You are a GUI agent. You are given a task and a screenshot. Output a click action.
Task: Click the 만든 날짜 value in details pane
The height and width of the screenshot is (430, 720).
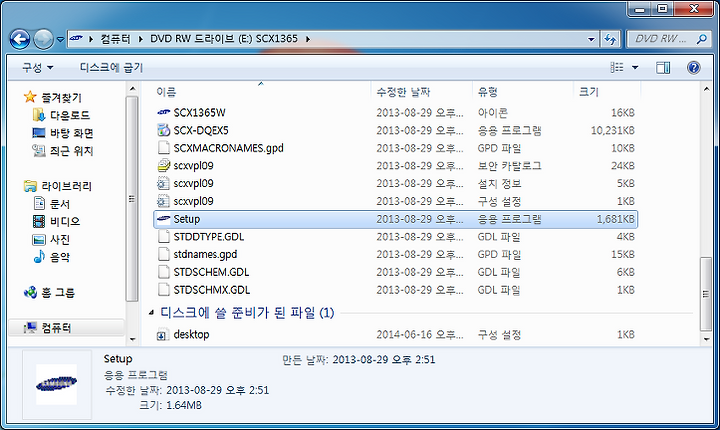click(383, 359)
